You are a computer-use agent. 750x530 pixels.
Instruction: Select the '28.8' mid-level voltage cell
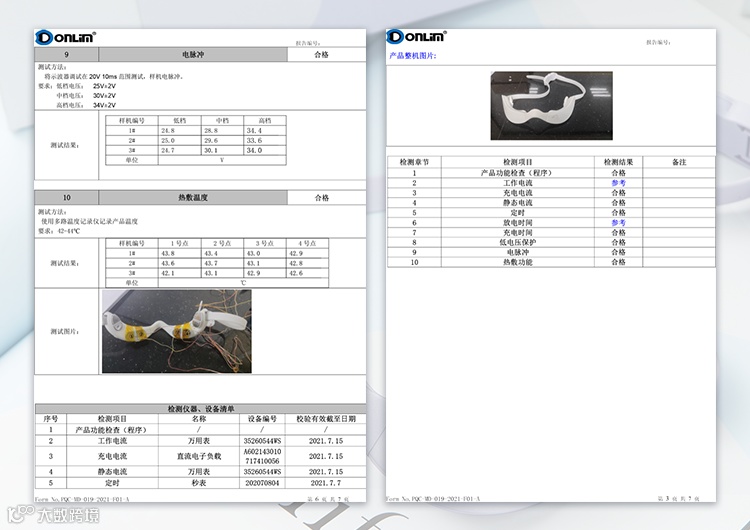(222, 131)
